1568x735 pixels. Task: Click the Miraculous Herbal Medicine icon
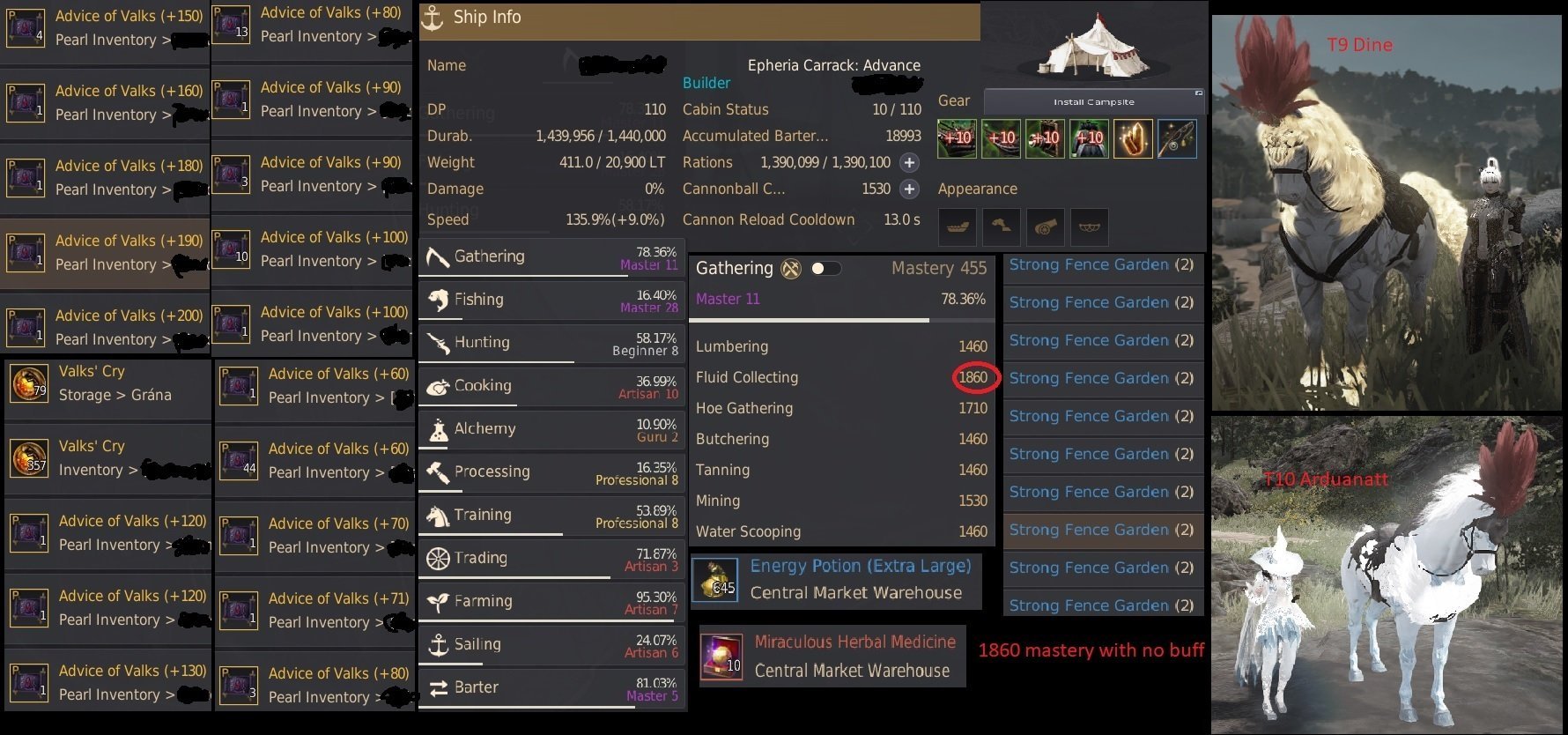point(722,656)
